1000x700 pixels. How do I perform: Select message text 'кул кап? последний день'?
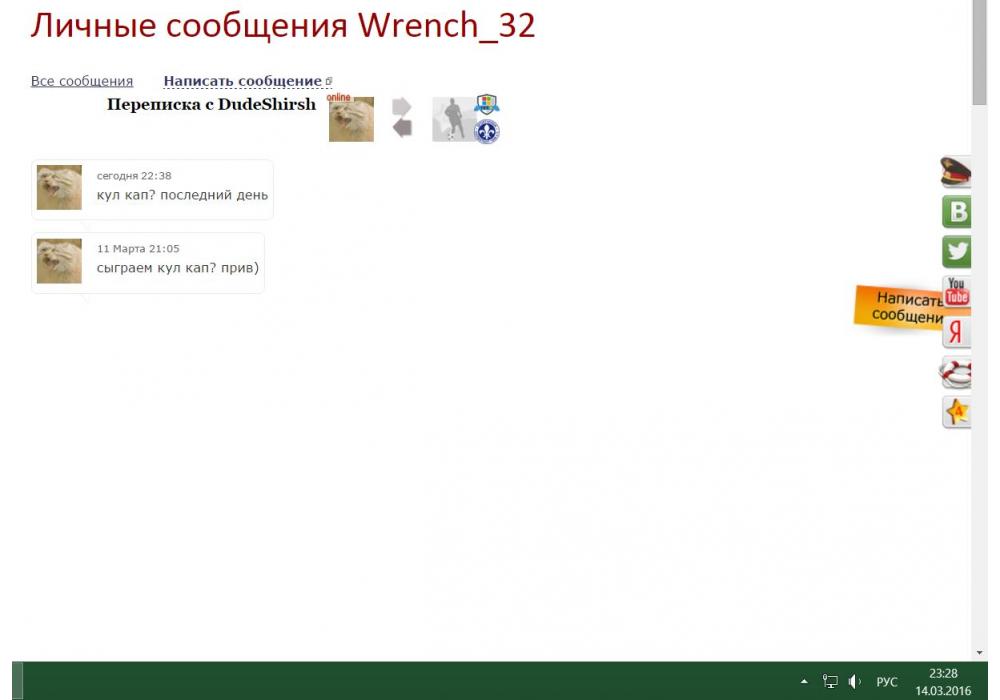[x=182, y=195]
